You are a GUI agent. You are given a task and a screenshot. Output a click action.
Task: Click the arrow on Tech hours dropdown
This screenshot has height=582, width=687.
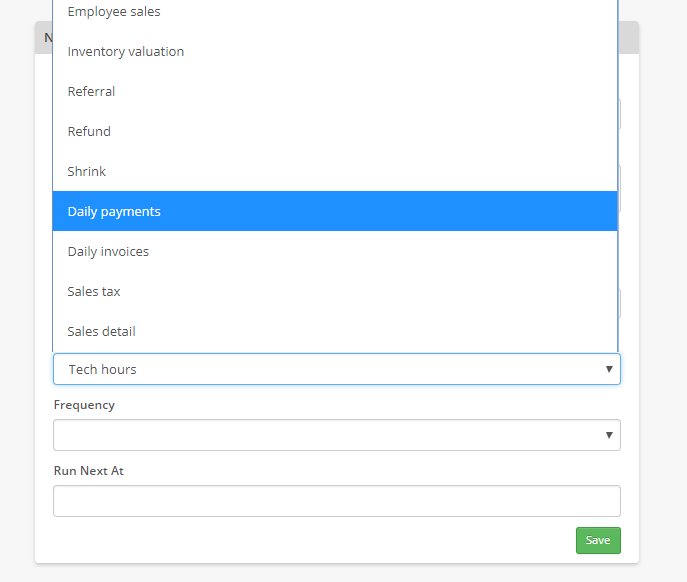pos(608,369)
